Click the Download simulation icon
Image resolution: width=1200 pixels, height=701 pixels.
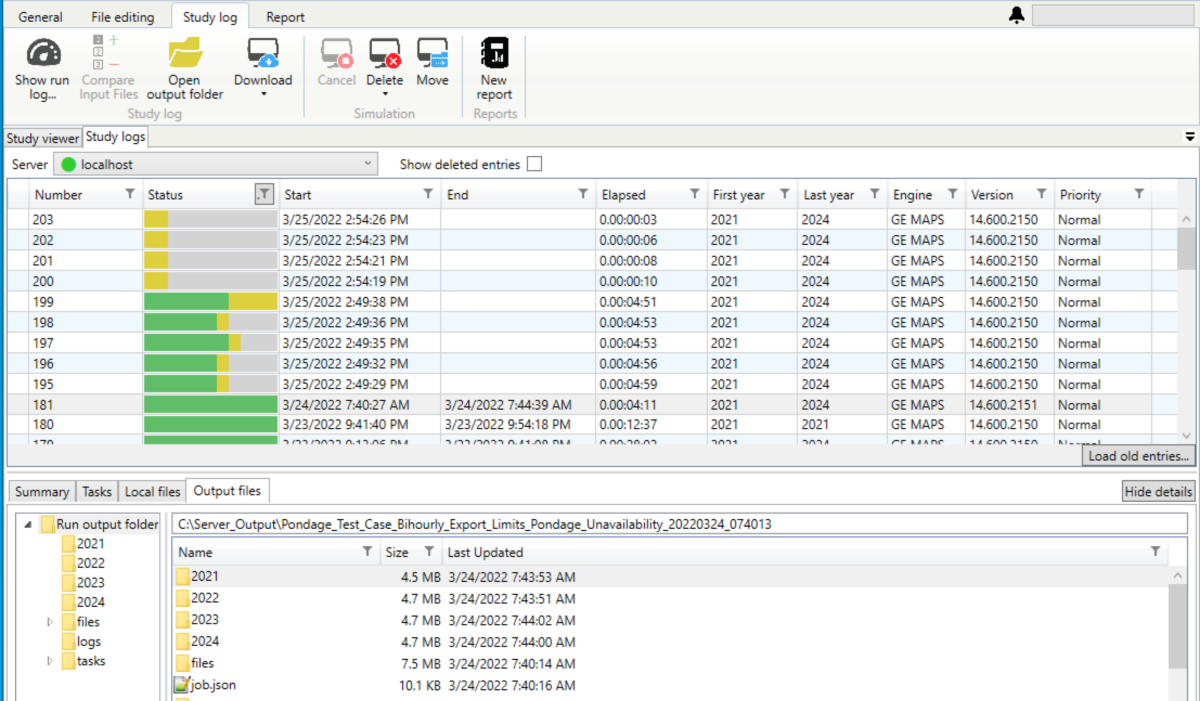[263, 52]
